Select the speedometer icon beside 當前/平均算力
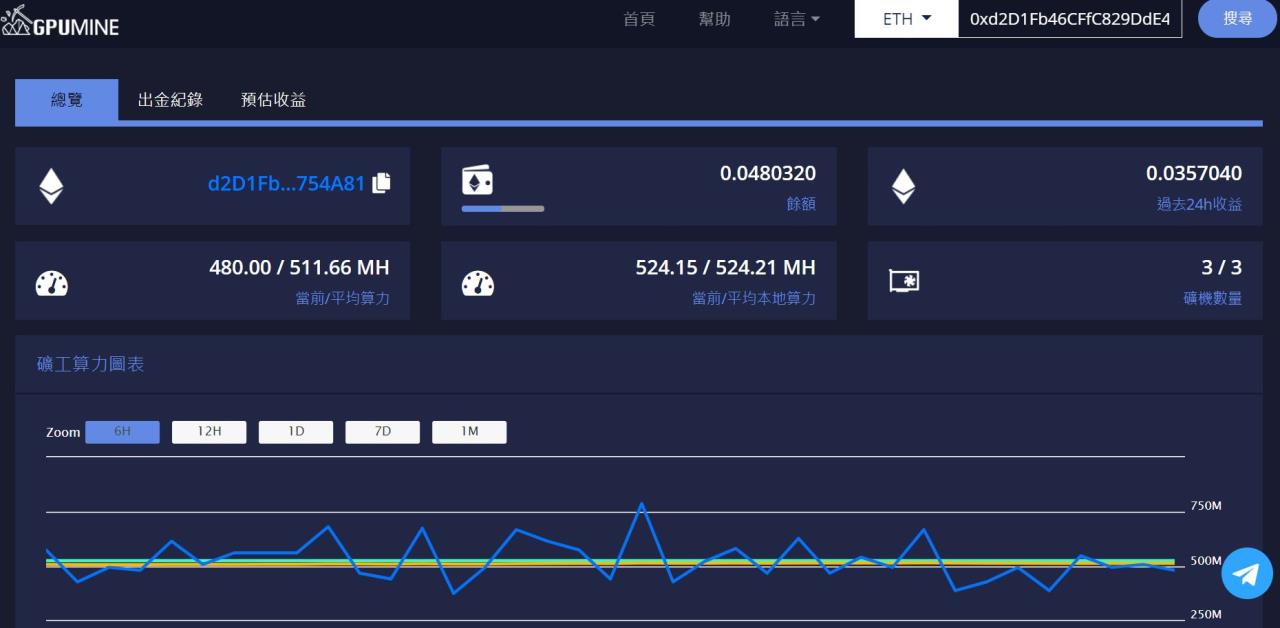The image size is (1280, 628). pos(51,281)
